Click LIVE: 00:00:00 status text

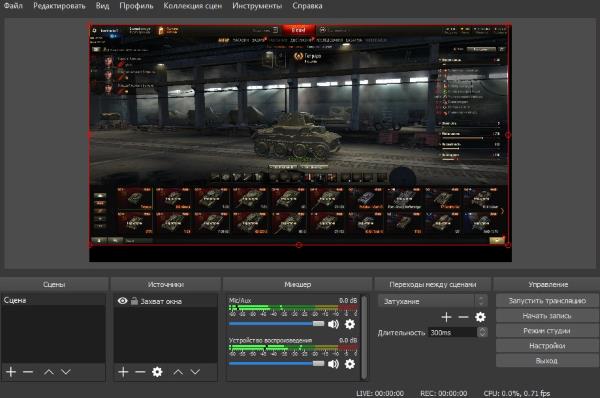coord(380,393)
